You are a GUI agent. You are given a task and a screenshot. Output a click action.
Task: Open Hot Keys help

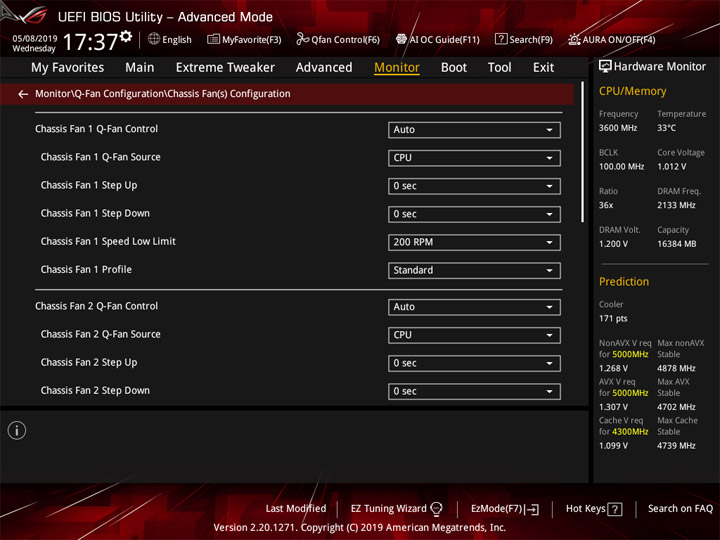pyautogui.click(x=594, y=509)
